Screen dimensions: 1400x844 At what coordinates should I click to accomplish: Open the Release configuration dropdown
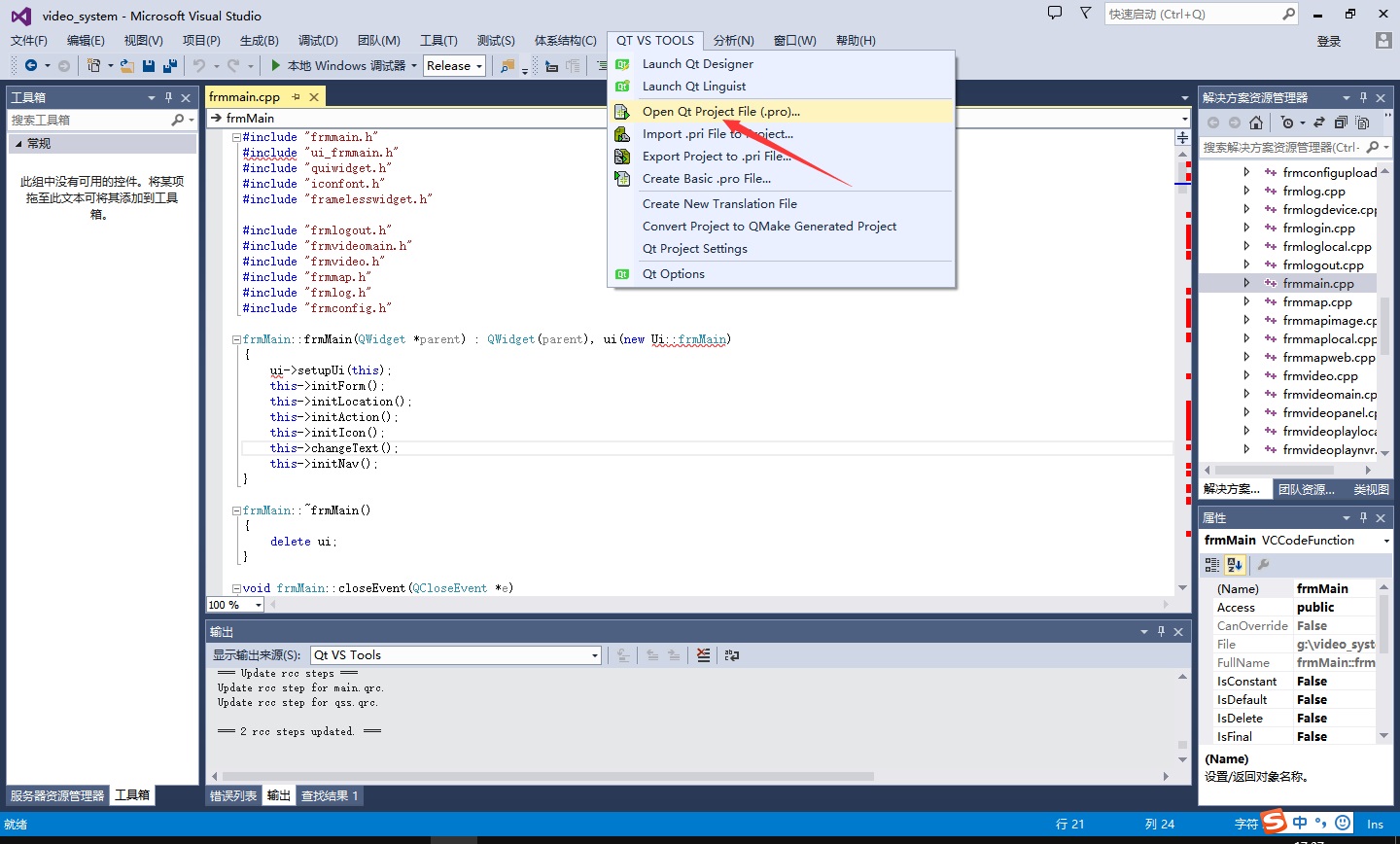pyautogui.click(x=454, y=66)
